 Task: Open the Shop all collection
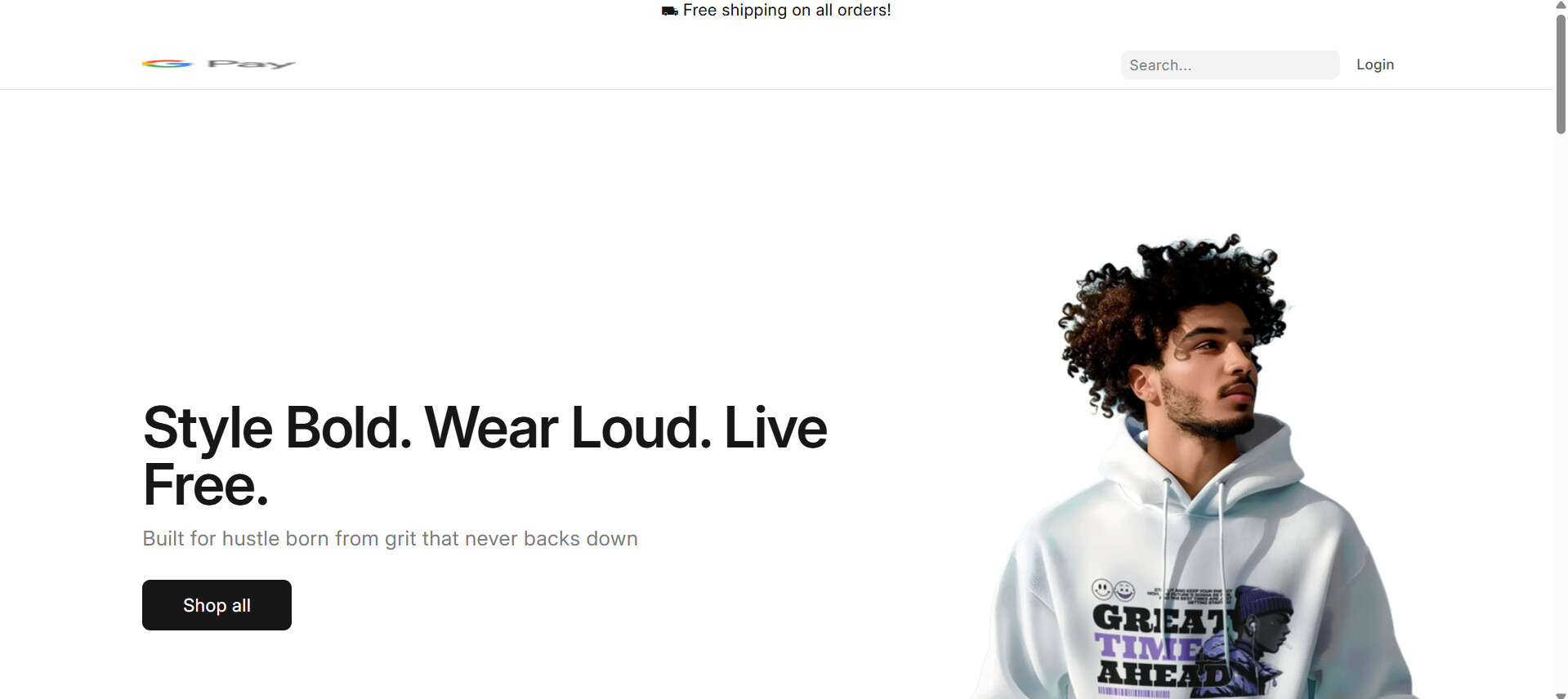tap(217, 605)
